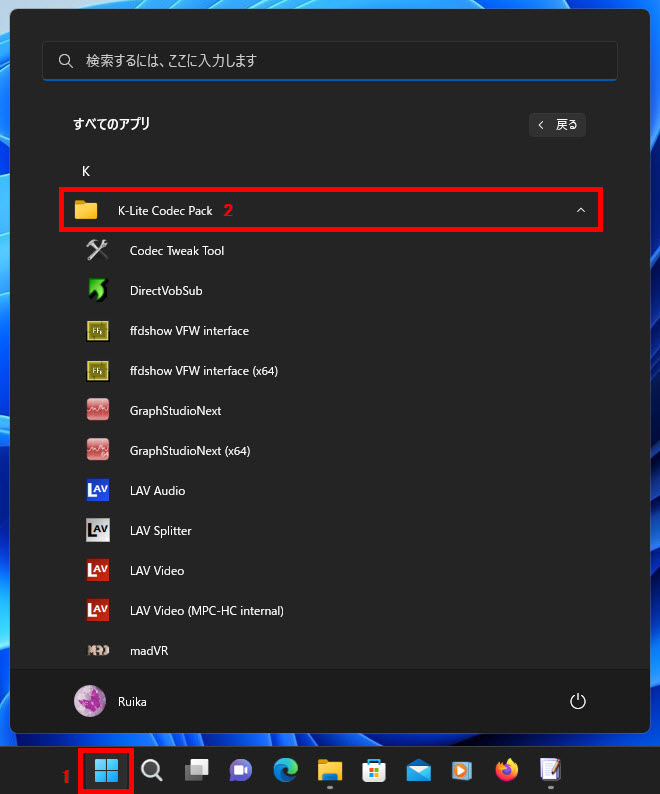
Task: Click the search input field
Action: (x=330, y=61)
